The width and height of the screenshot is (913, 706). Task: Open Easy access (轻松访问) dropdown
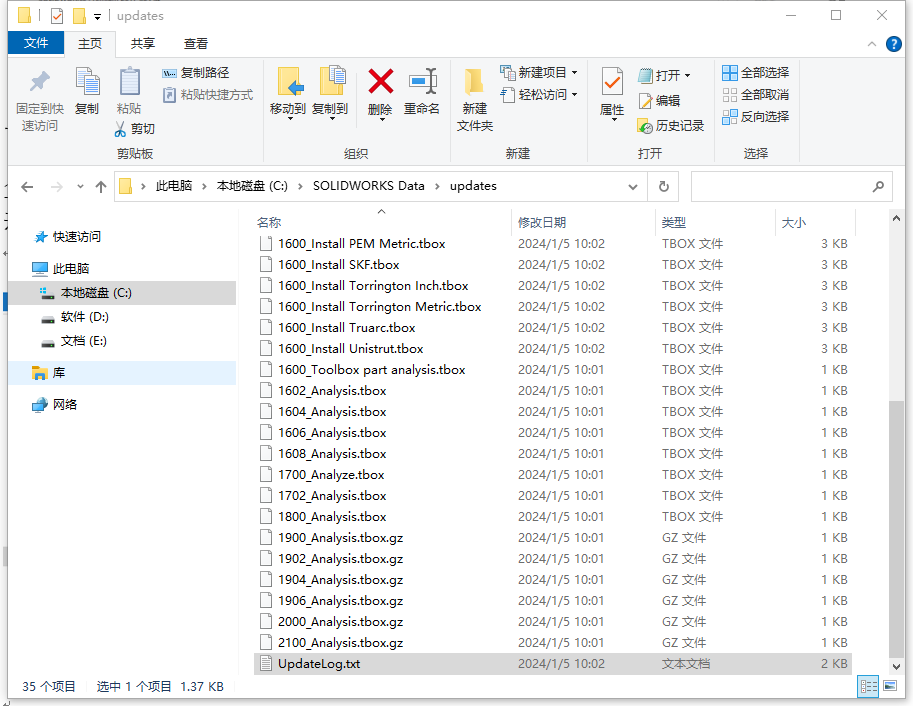tap(539, 94)
